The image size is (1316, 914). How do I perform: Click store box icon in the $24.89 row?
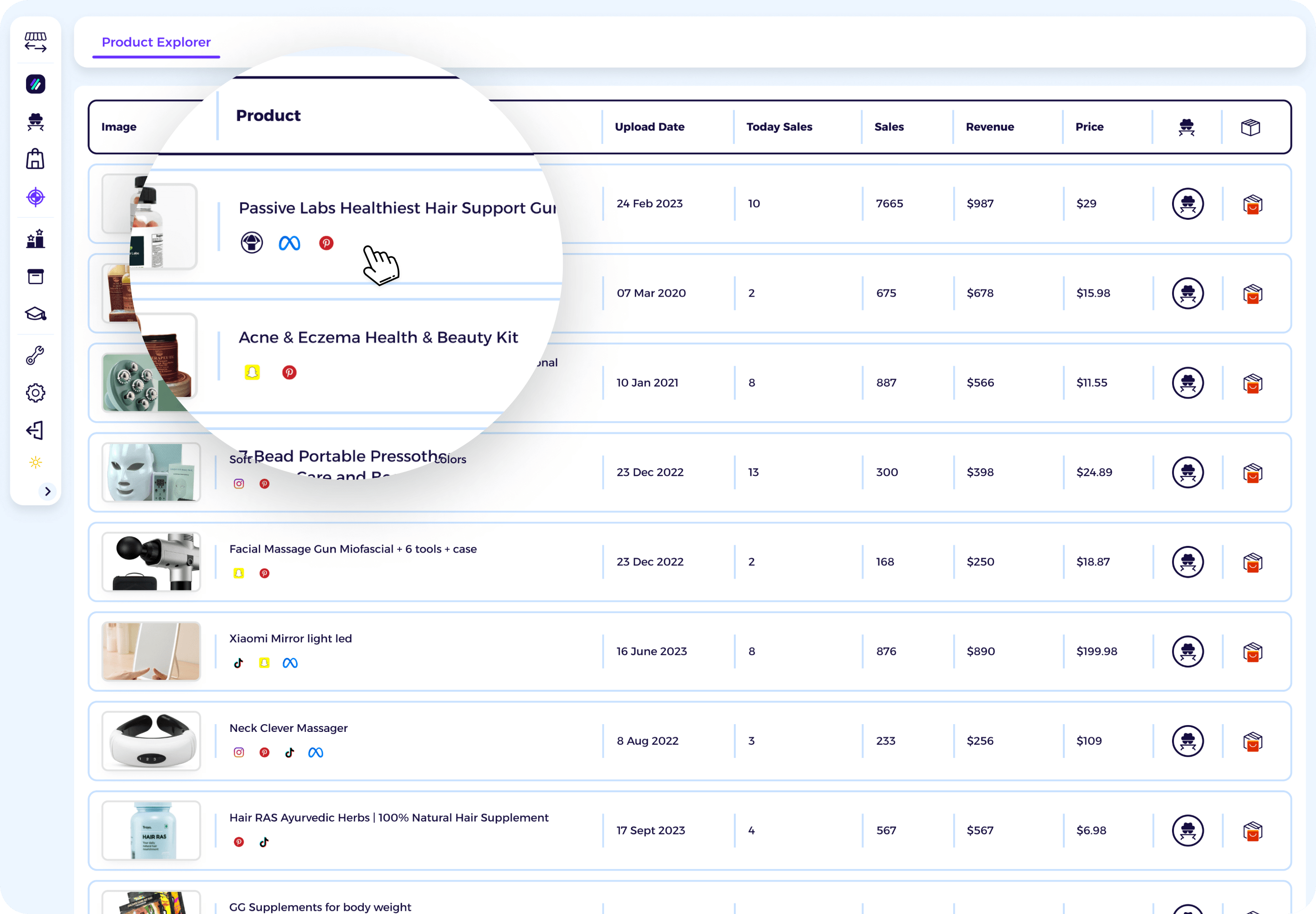(x=1252, y=473)
